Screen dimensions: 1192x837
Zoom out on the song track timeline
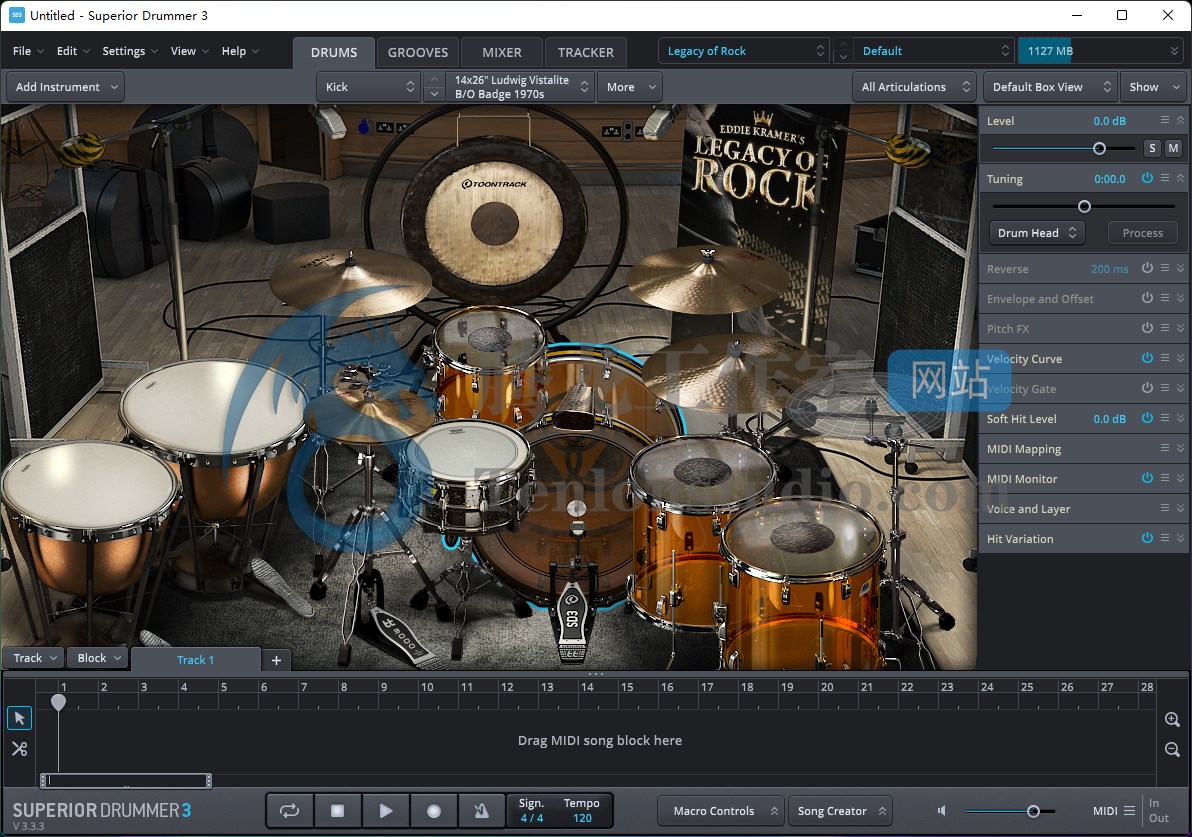point(1172,750)
